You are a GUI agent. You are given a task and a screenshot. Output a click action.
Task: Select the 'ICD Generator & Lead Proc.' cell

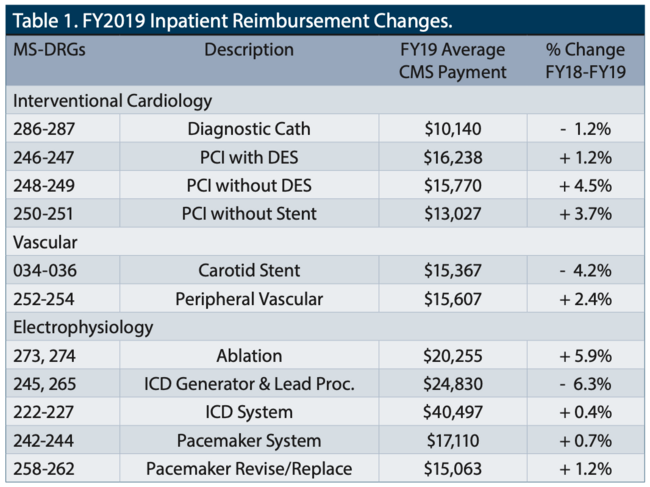click(249, 384)
